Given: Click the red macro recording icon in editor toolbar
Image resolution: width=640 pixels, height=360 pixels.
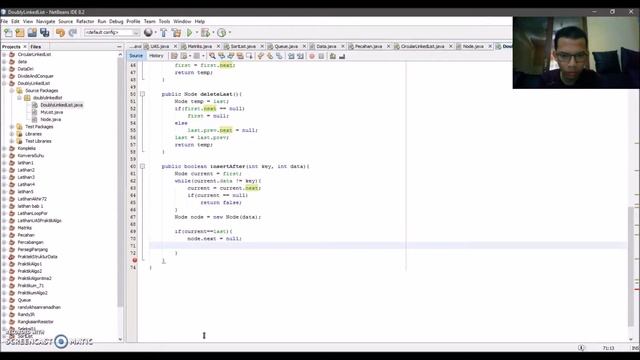Looking at the screenshot, I should [x=312, y=56].
